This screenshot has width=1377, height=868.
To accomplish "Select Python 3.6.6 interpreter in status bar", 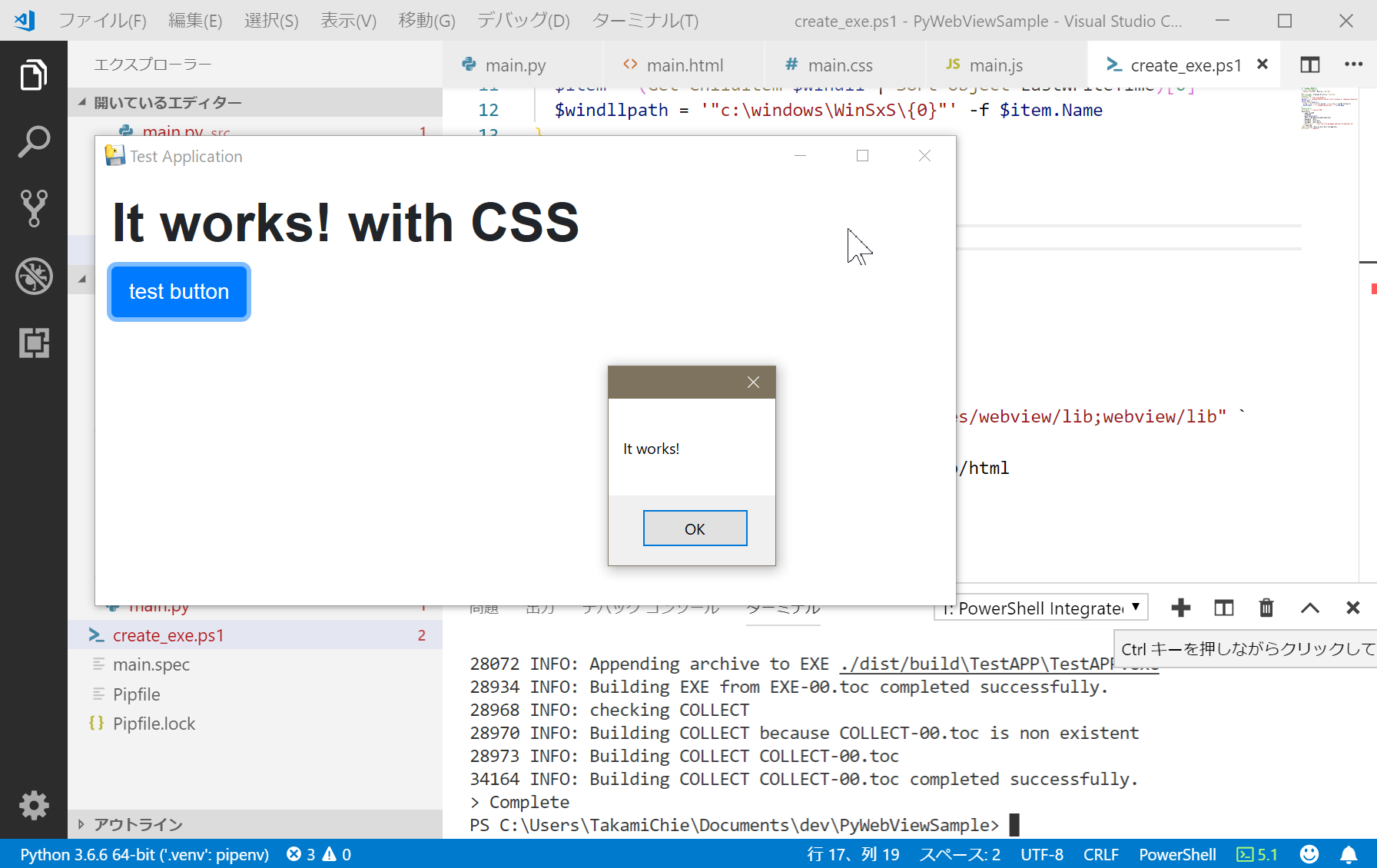I will click(x=144, y=854).
